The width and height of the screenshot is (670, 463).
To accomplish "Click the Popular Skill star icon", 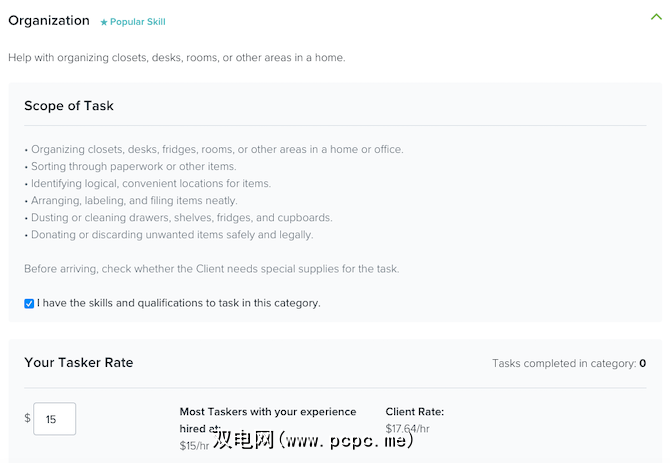I will coord(104,21).
